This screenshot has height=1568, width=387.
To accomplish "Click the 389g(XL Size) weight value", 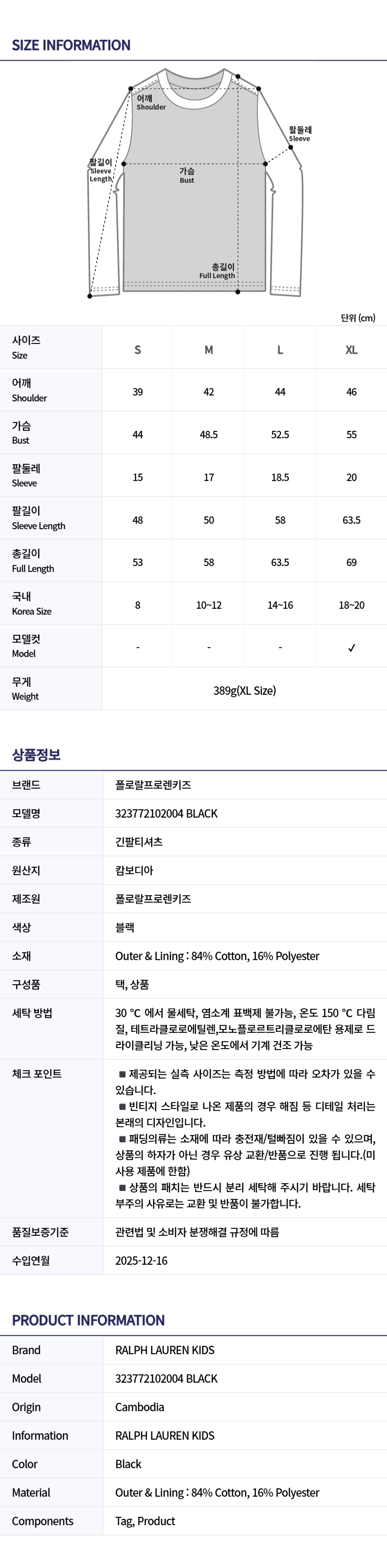I will coord(245,690).
